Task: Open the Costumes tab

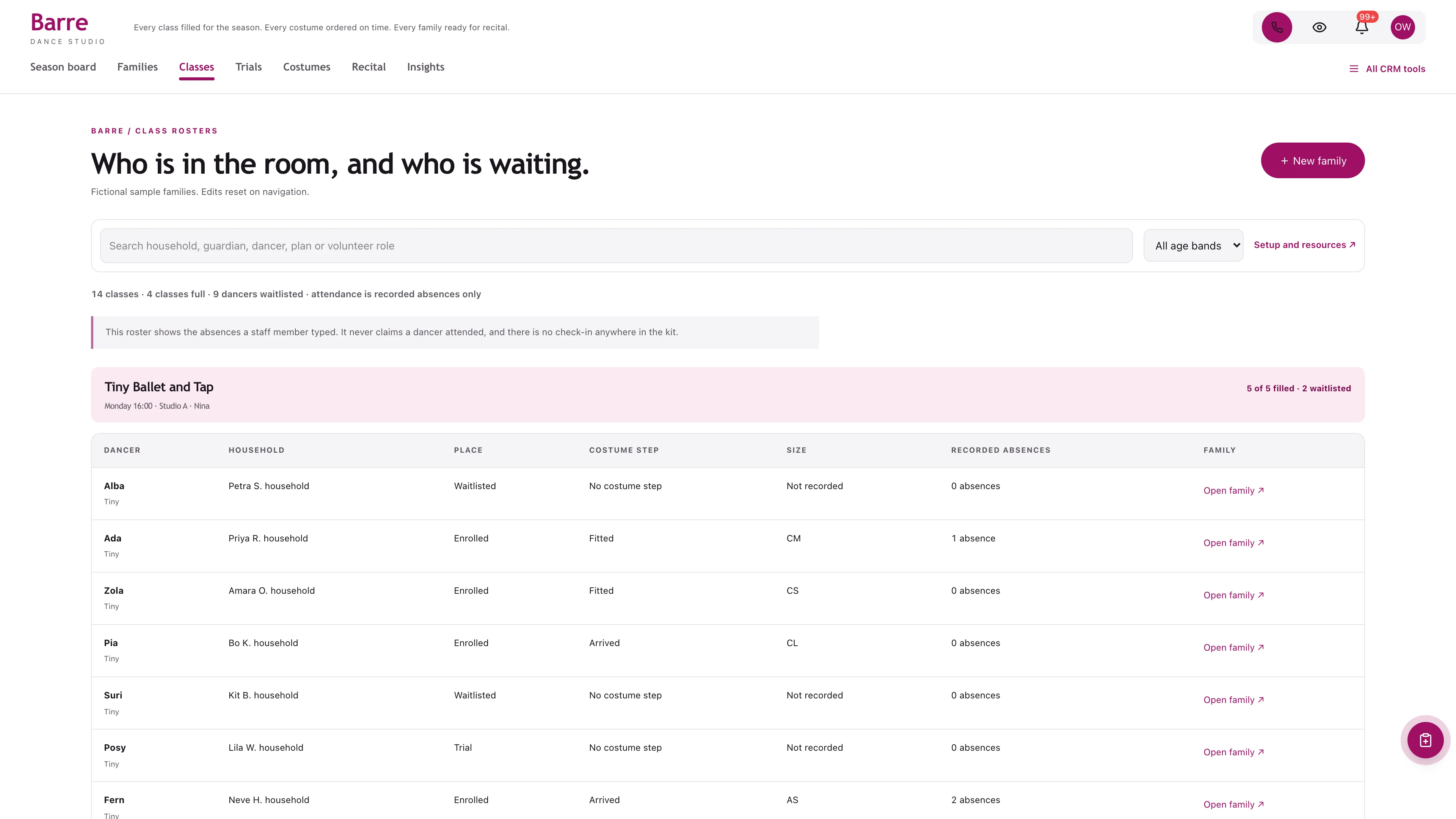Action: click(307, 67)
